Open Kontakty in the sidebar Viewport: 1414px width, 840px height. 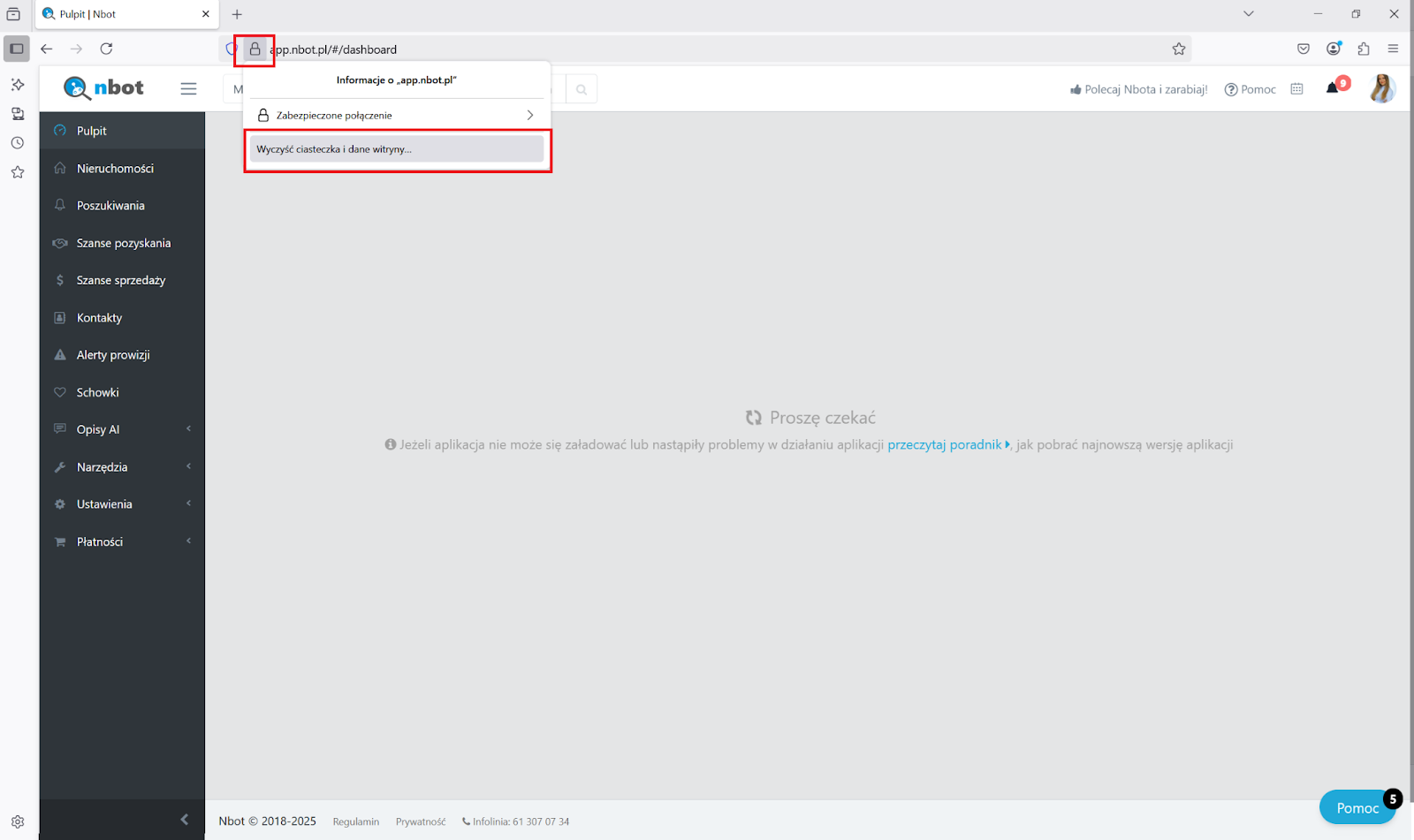point(122,318)
